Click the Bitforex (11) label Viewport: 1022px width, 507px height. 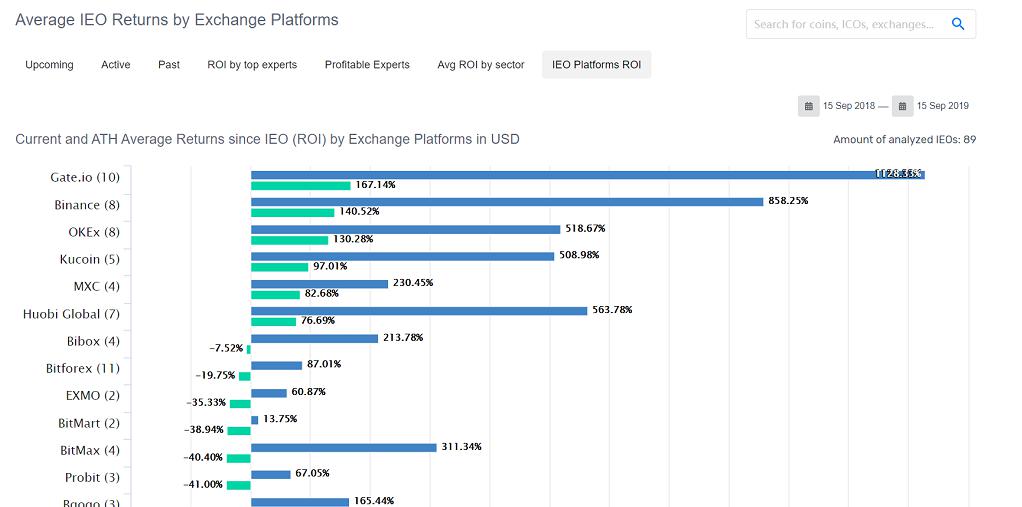83,369
